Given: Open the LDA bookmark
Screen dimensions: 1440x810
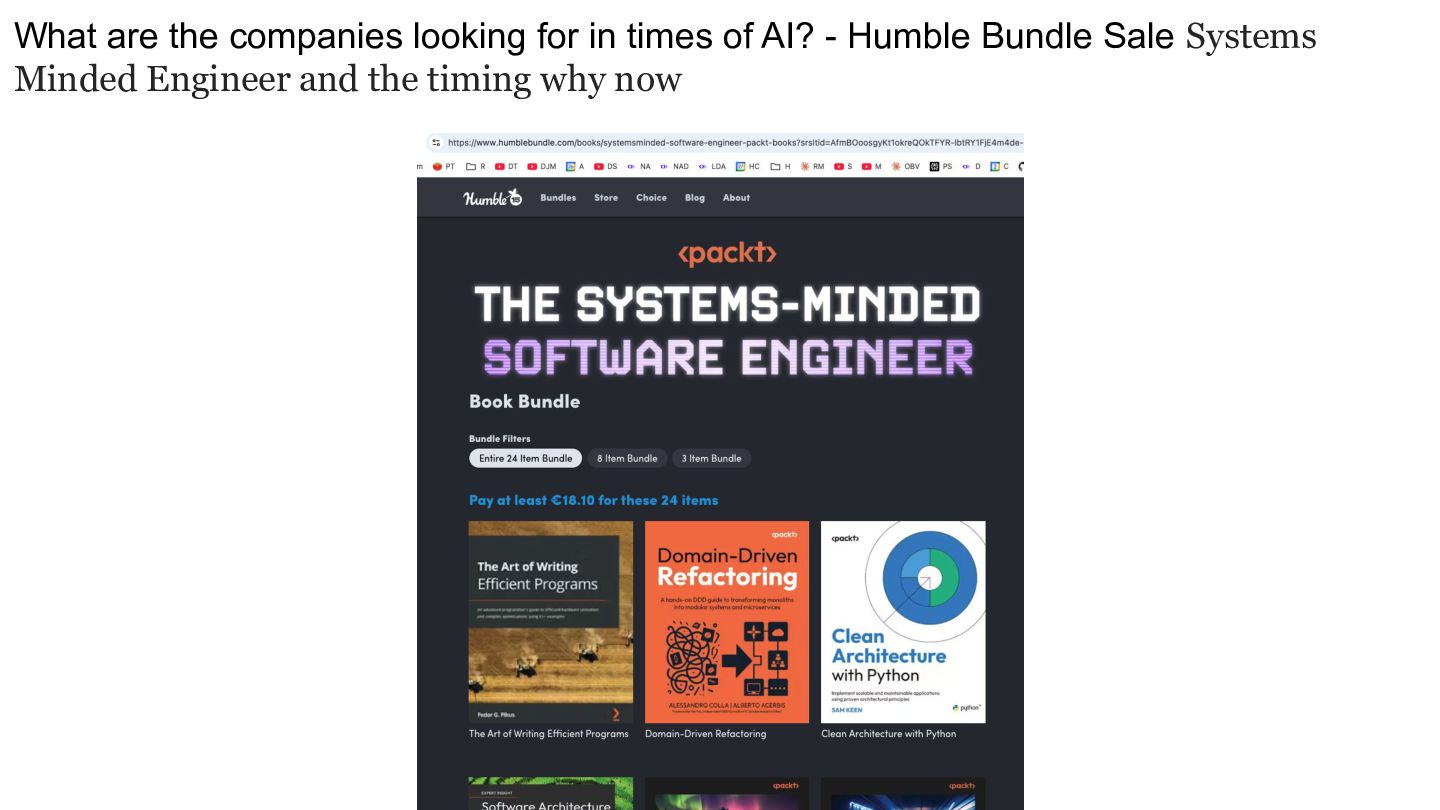Looking at the screenshot, I should coord(712,167).
